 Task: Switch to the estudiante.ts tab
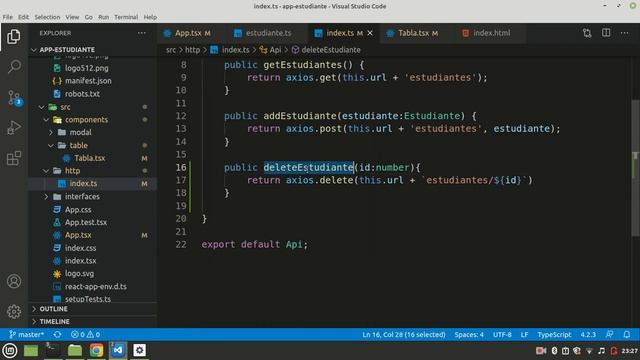[x=269, y=33]
